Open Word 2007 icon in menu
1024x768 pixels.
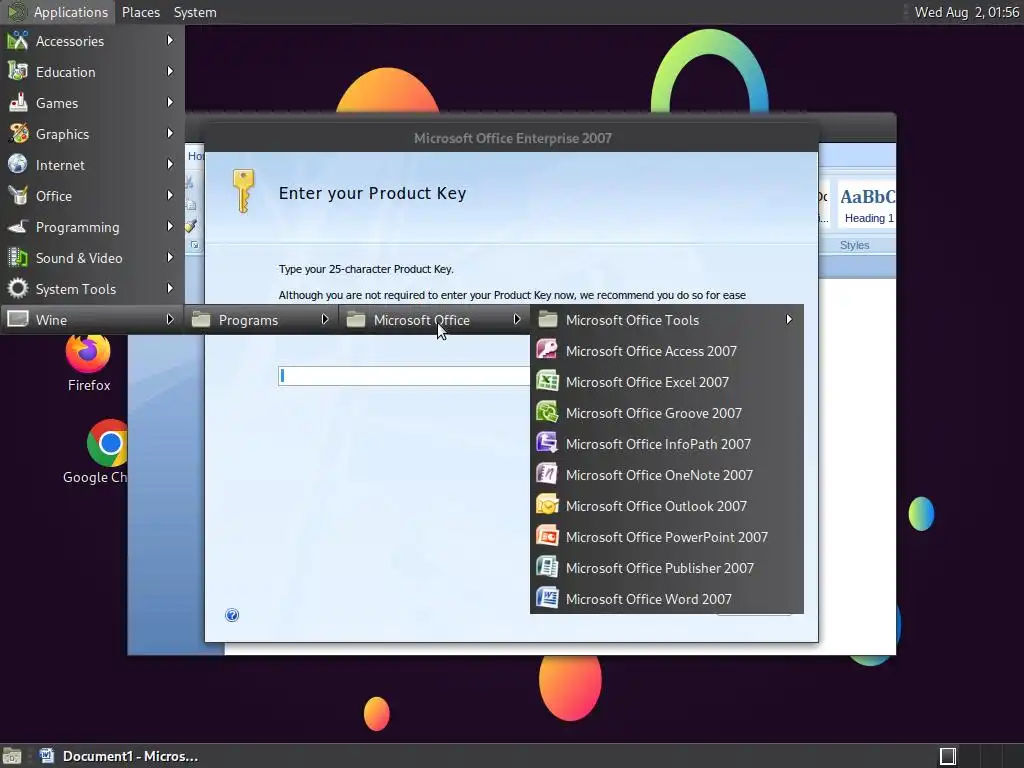click(547, 599)
